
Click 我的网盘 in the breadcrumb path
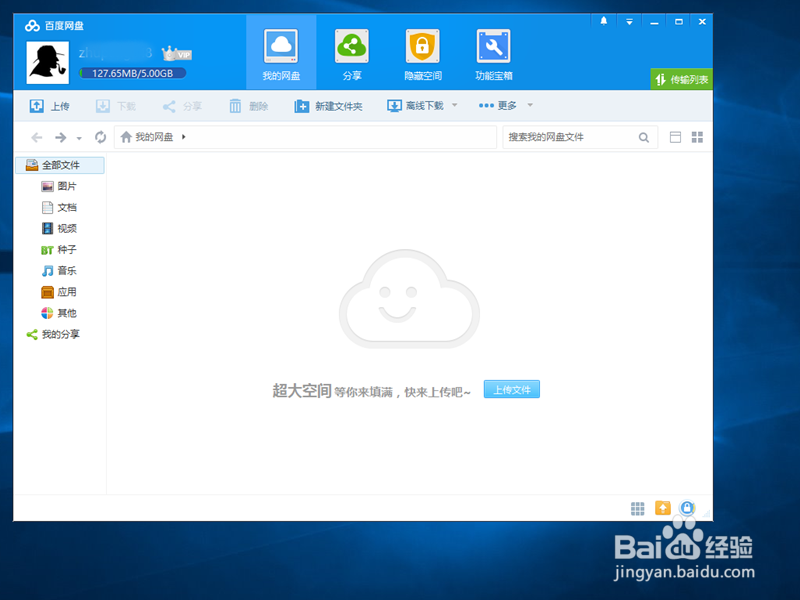coord(154,137)
